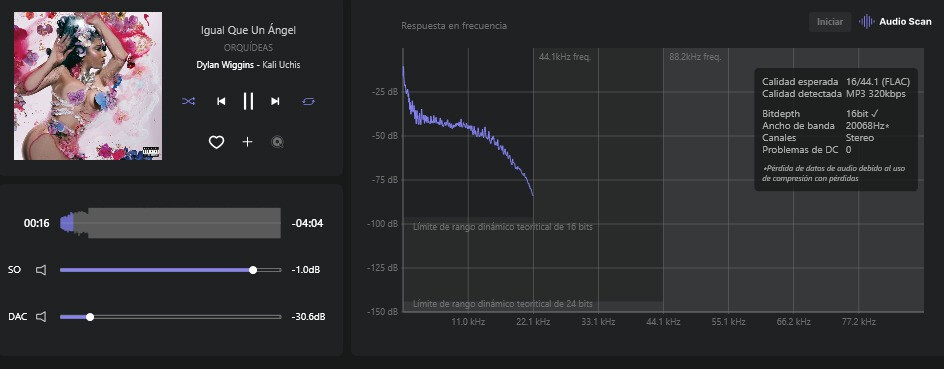Open Dylan Wiggins artist link
Viewport: 944px width, 369px height.
[225, 65]
